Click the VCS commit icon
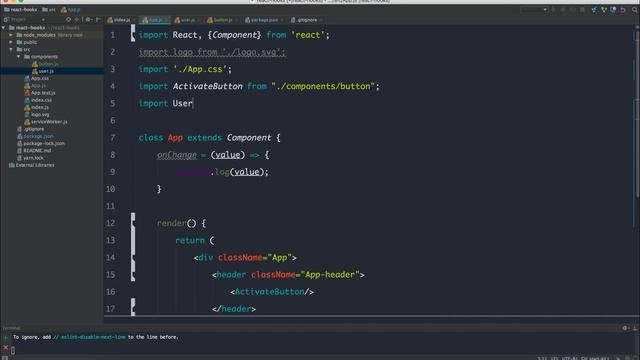640x360 pixels. (604, 9)
